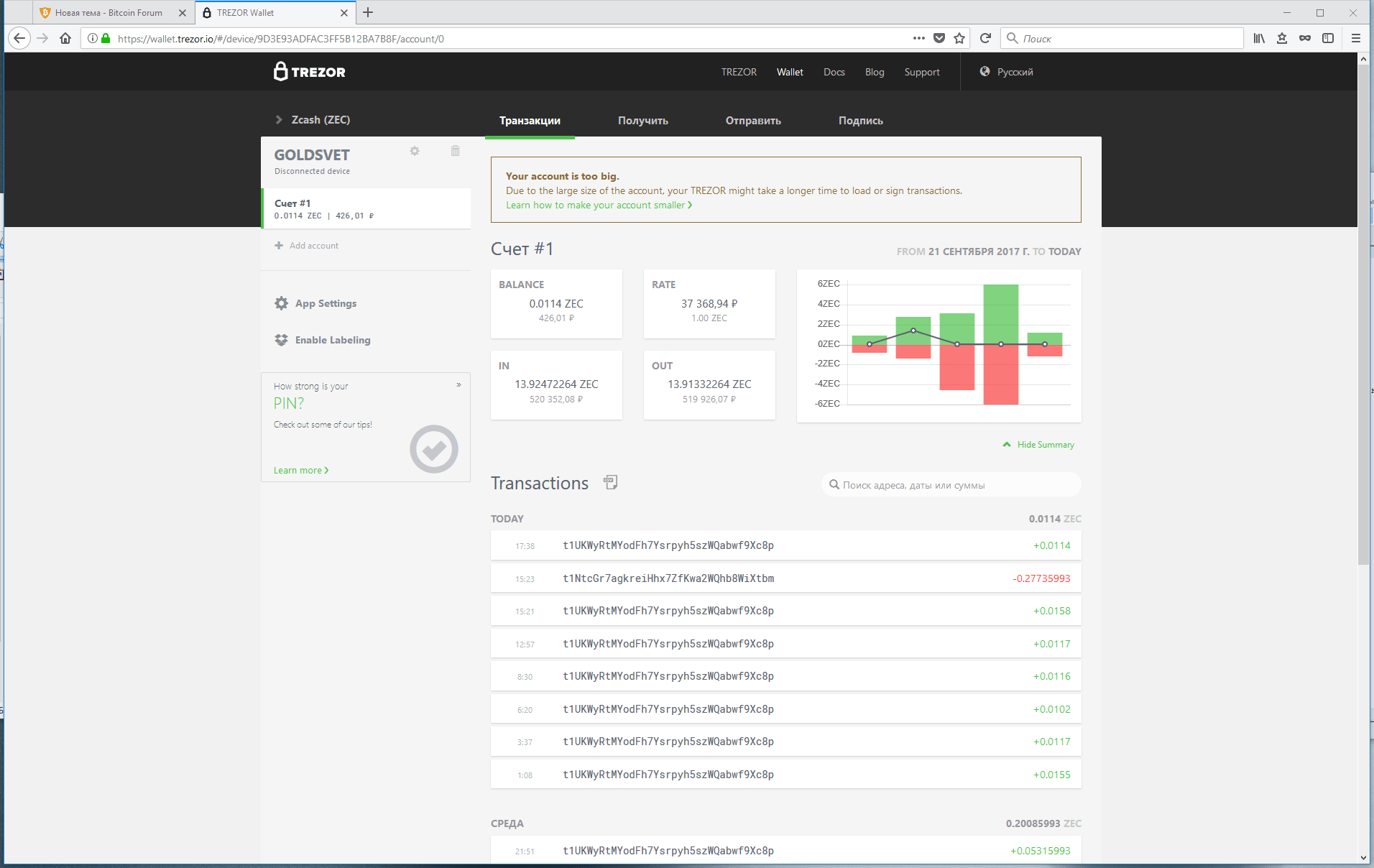Viewport: 1374px width, 868px height.
Task: Open the 15:23 transaction -0.27735993
Action: [x=785, y=578]
